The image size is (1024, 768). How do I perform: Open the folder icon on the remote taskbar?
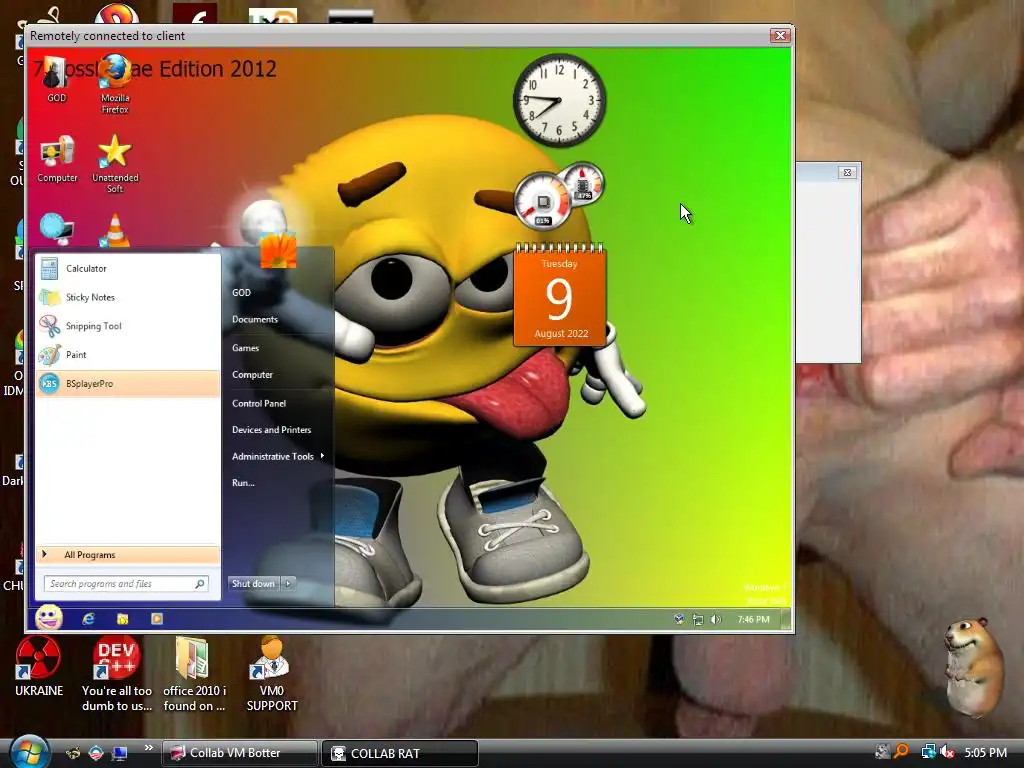122,619
